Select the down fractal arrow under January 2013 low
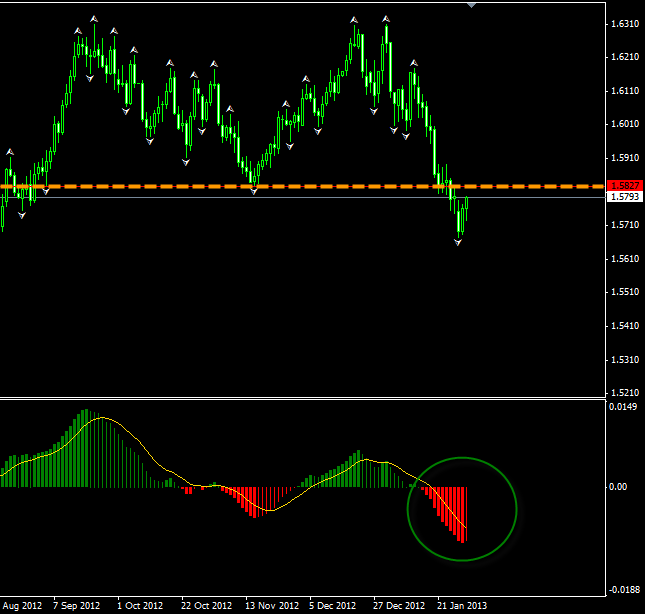Screen dimensions: 645x614 [458, 243]
